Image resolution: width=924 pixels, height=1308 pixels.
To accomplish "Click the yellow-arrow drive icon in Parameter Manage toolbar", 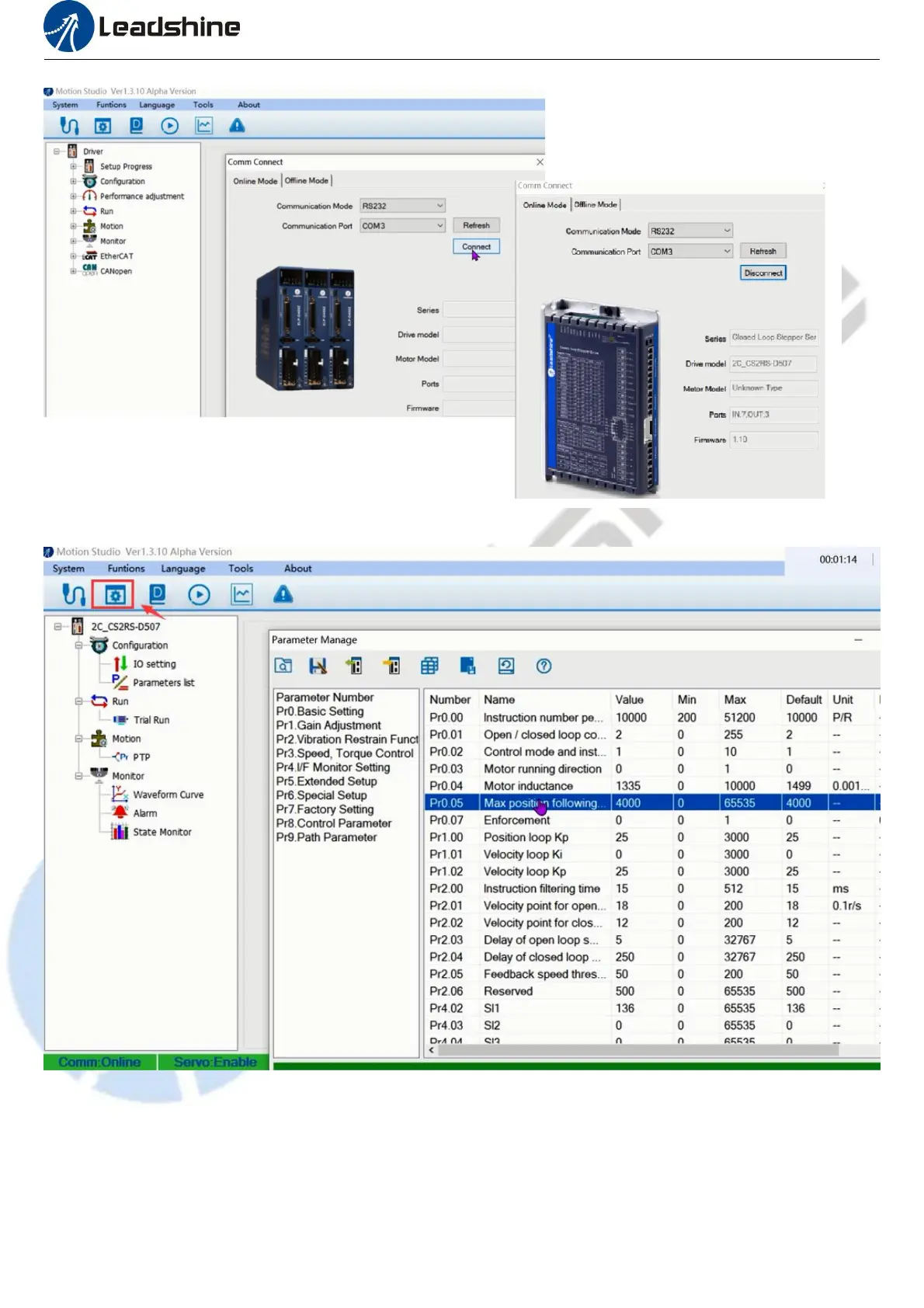I will tap(392, 666).
